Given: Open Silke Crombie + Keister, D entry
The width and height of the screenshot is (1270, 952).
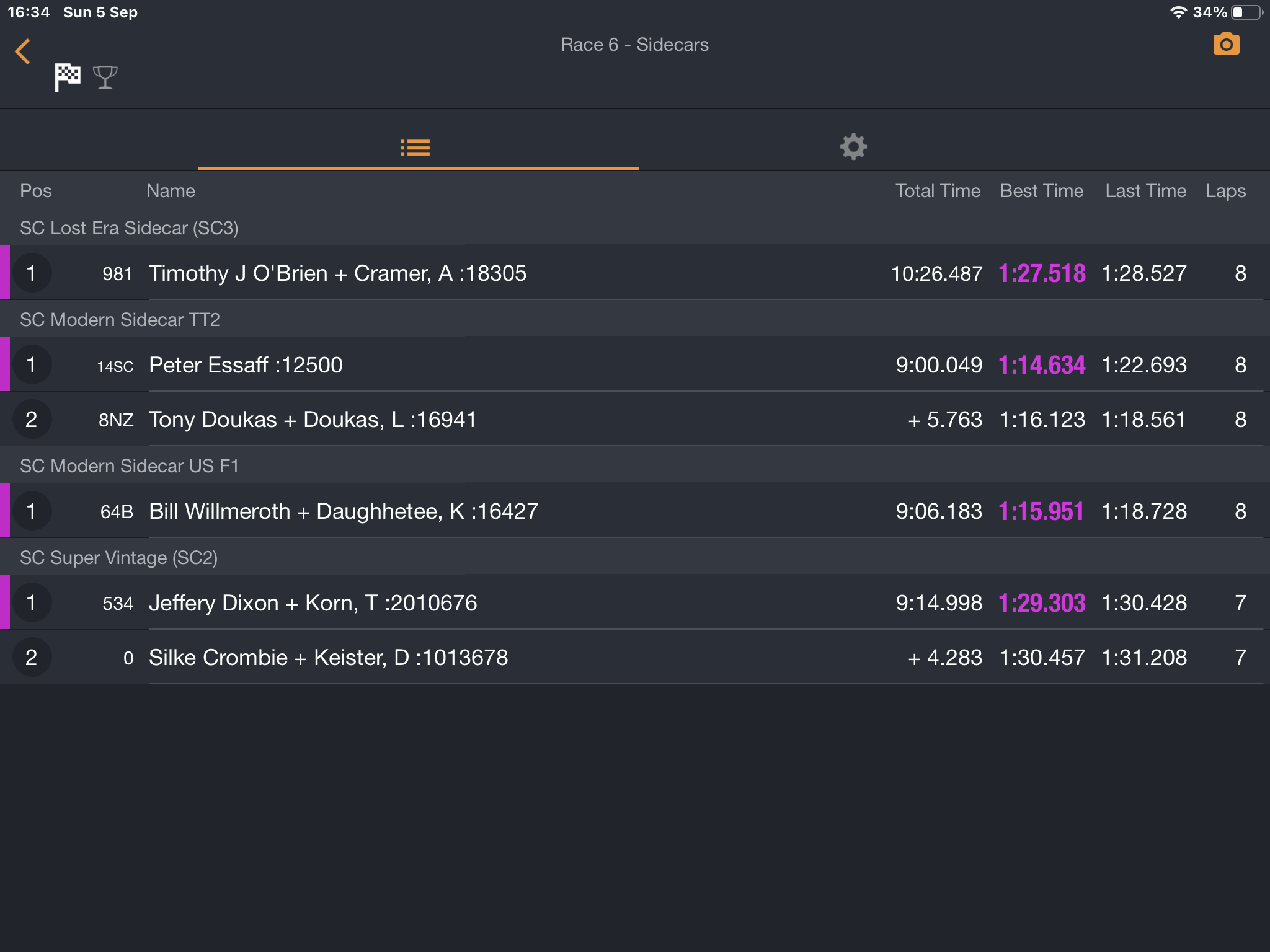Looking at the screenshot, I should pyautogui.click(x=635, y=657).
